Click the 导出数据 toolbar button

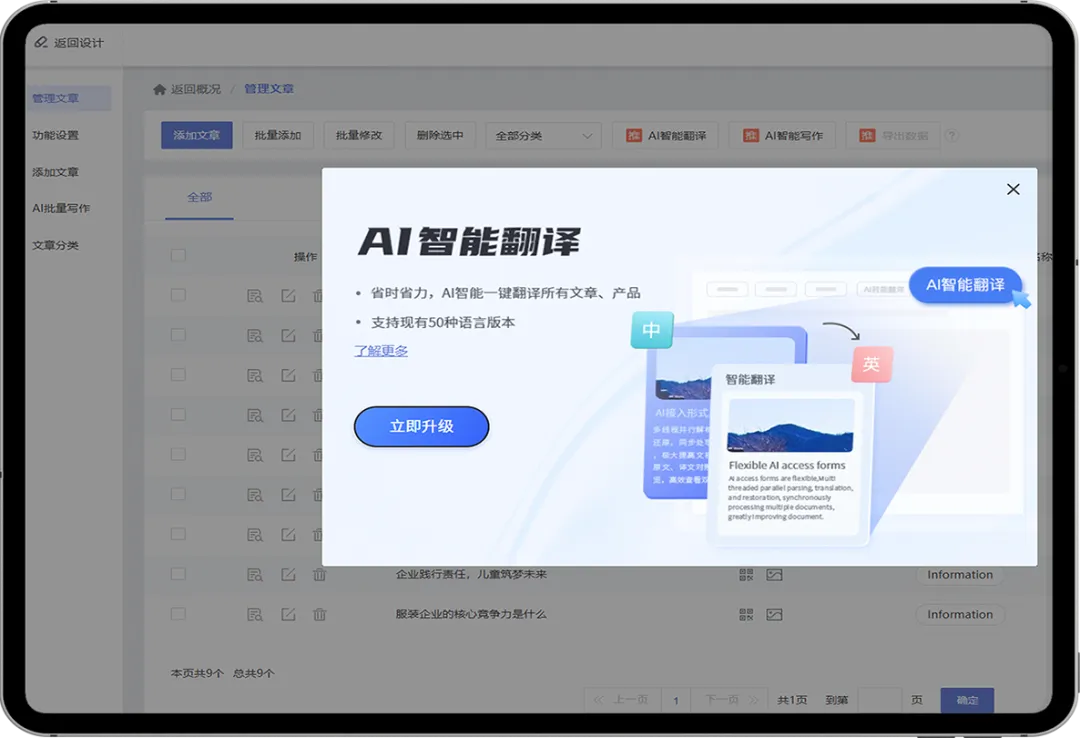tap(893, 136)
